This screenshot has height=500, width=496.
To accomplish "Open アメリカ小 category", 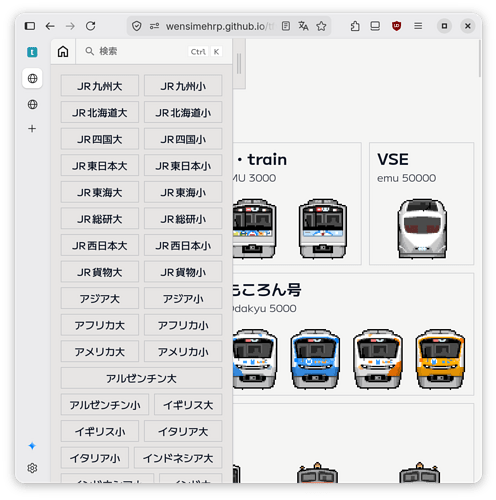I will point(183,352).
